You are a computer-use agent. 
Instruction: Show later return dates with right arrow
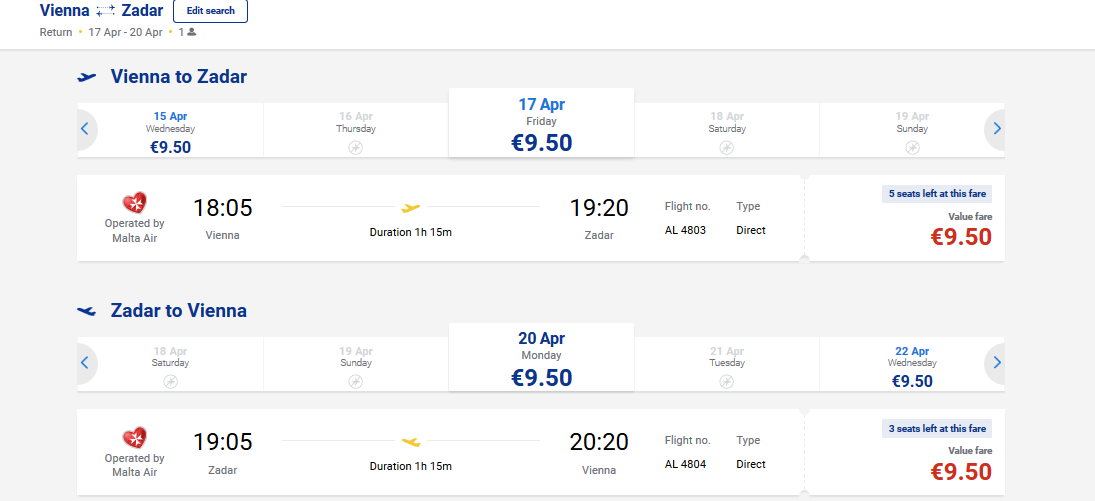[995, 363]
